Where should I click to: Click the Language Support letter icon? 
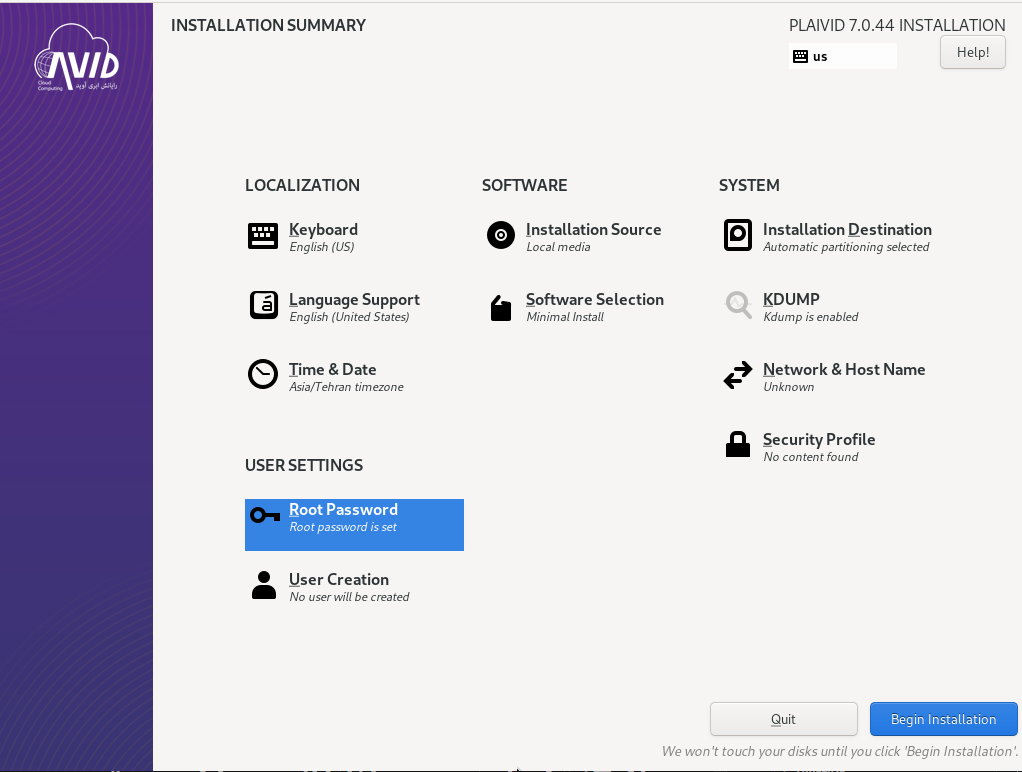[263, 305]
